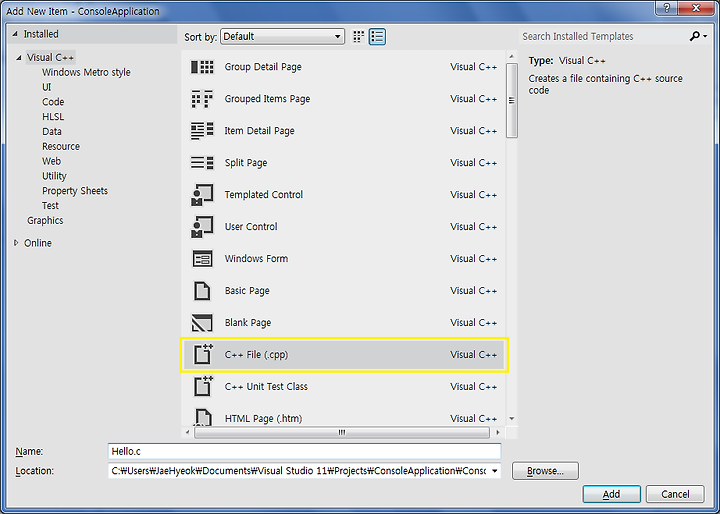Screen dimensions: 720x514
Task: Click the Search Installed Templates box
Action: (604, 36)
